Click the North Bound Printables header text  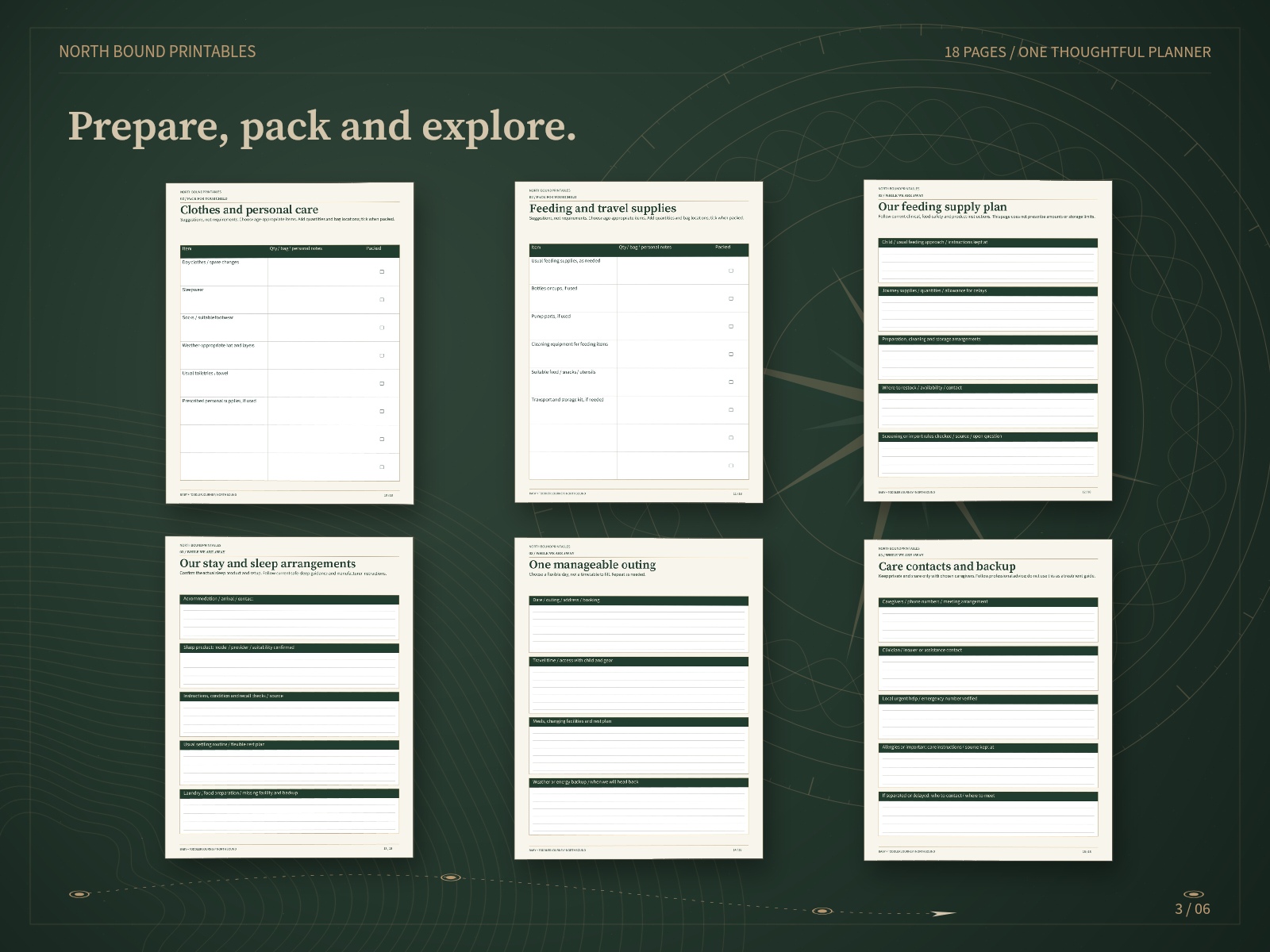[157, 52]
